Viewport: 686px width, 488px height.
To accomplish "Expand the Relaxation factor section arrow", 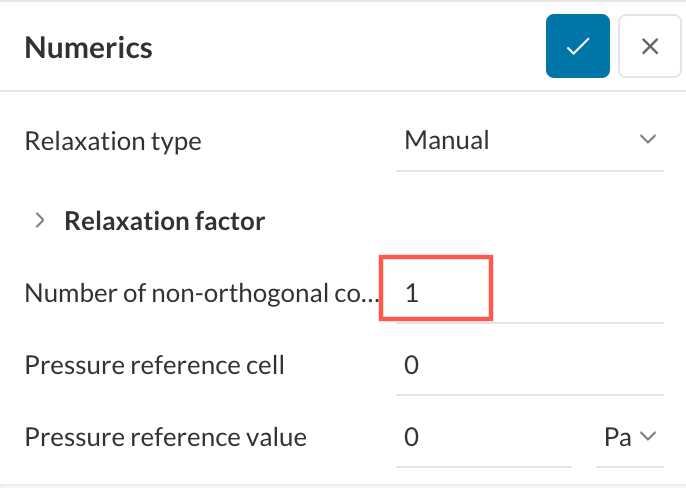I will click(40, 221).
